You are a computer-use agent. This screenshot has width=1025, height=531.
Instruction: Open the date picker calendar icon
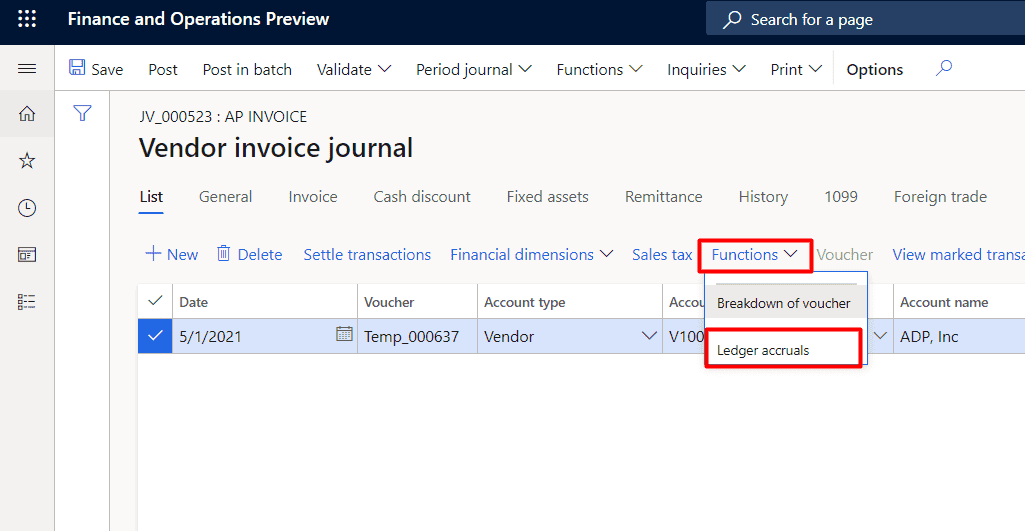pos(344,335)
